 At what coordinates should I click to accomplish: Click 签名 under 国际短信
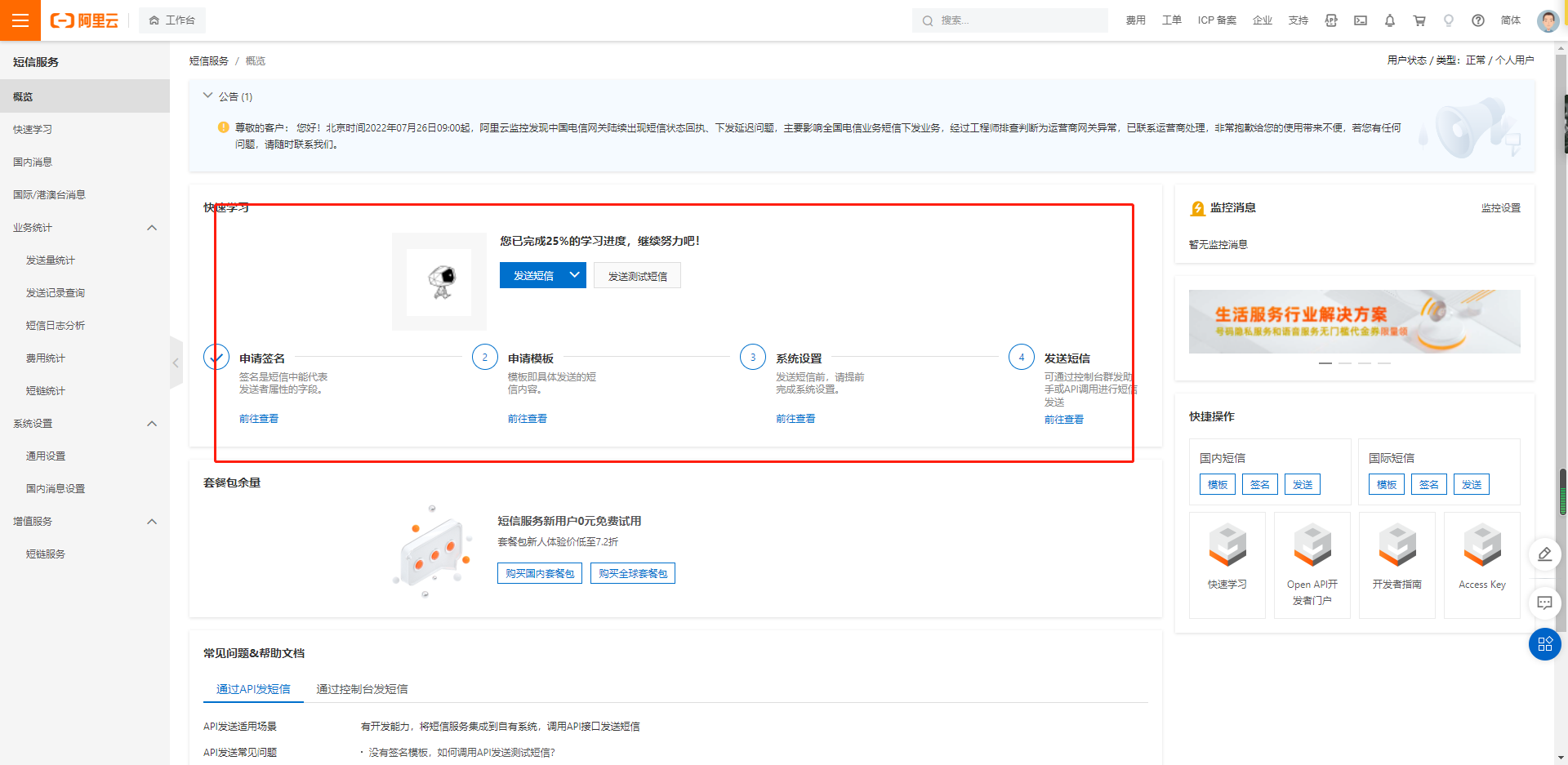click(1429, 484)
